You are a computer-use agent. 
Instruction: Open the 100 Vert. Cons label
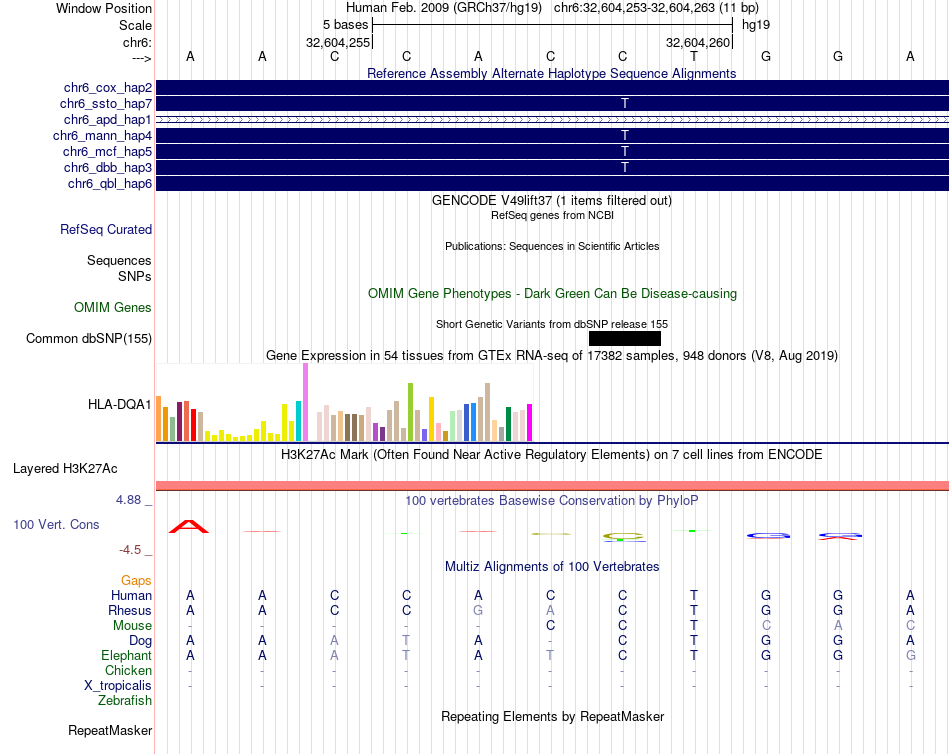coord(56,524)
